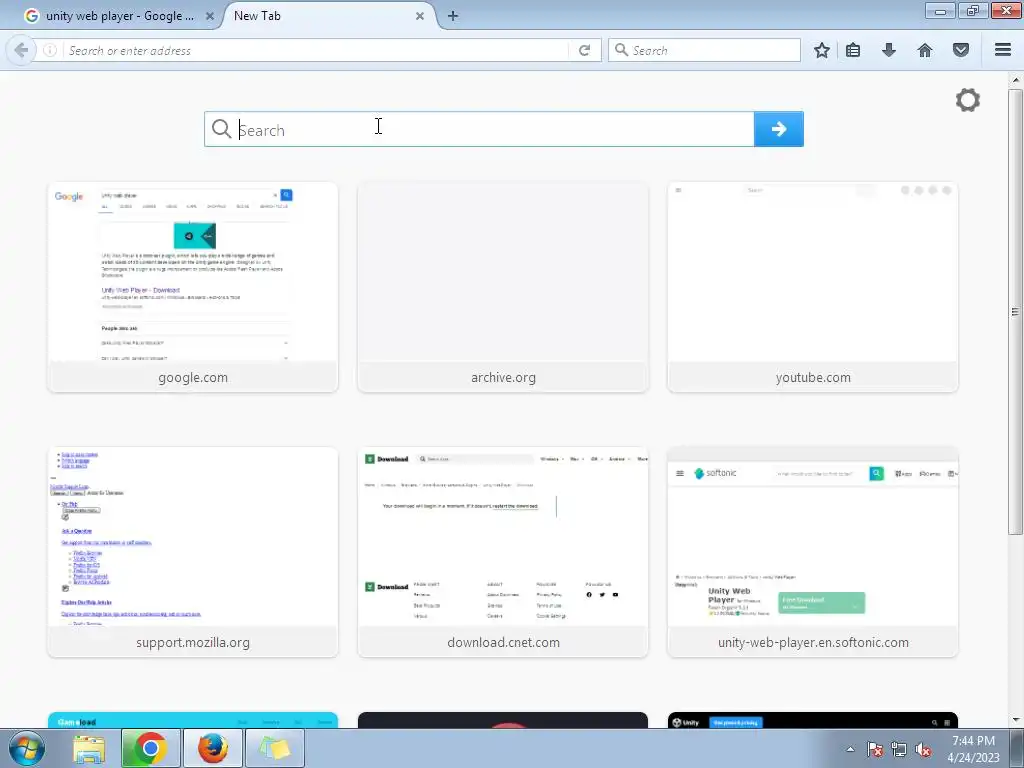The height and width of the screenshot is (768, 1024).
Task: Click the scrollbar up arrow
Action: pos(1015,80)
